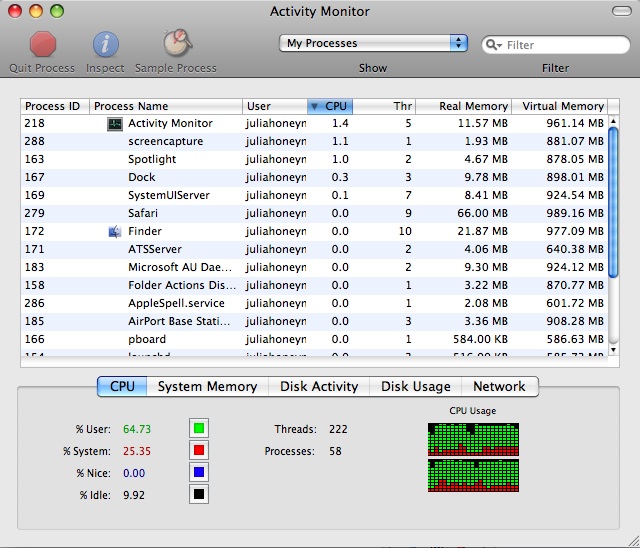
Task: Select the SystemUIServer process row
Action: (x=314, y=195)
